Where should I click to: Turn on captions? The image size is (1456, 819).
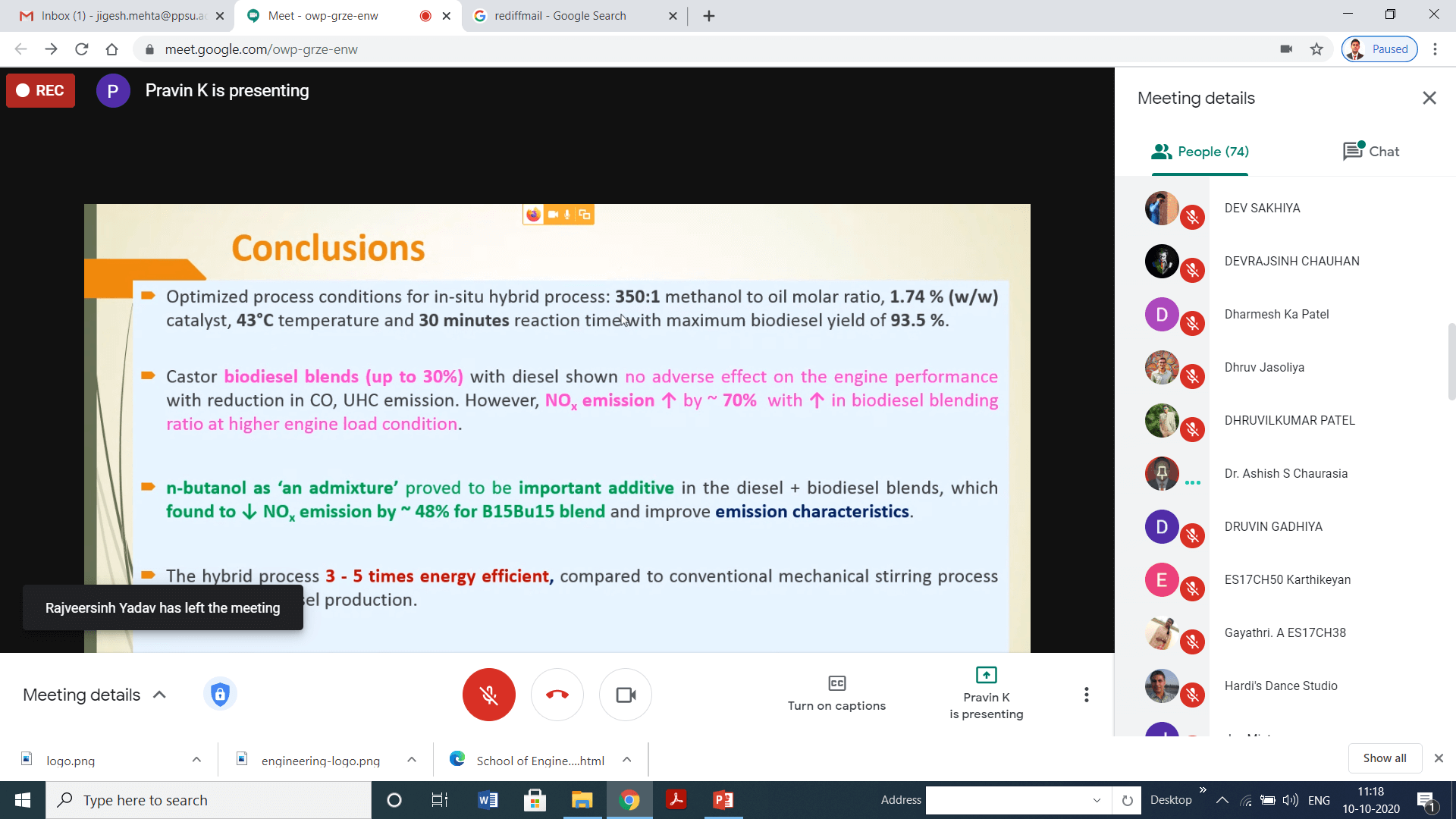pos(836,693)
